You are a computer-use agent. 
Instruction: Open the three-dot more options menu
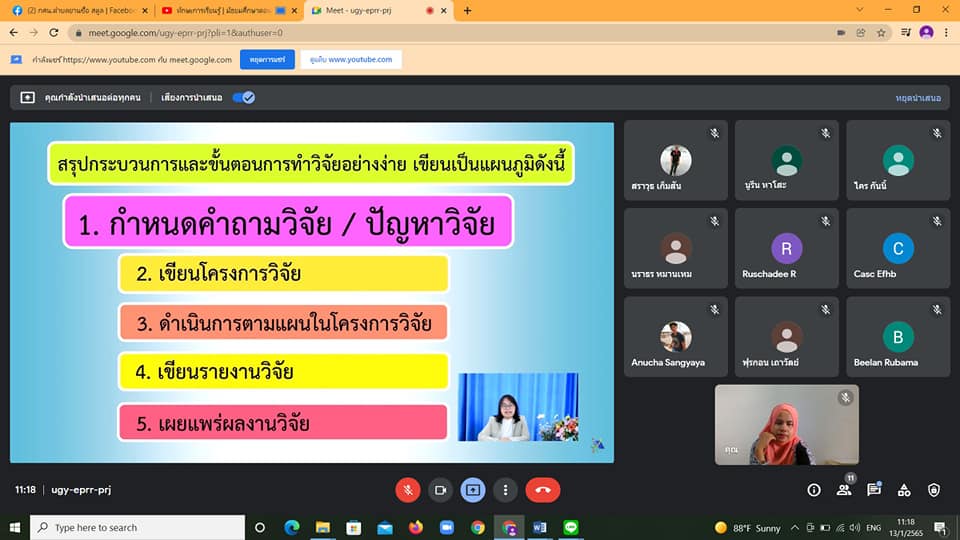point(506,490)
